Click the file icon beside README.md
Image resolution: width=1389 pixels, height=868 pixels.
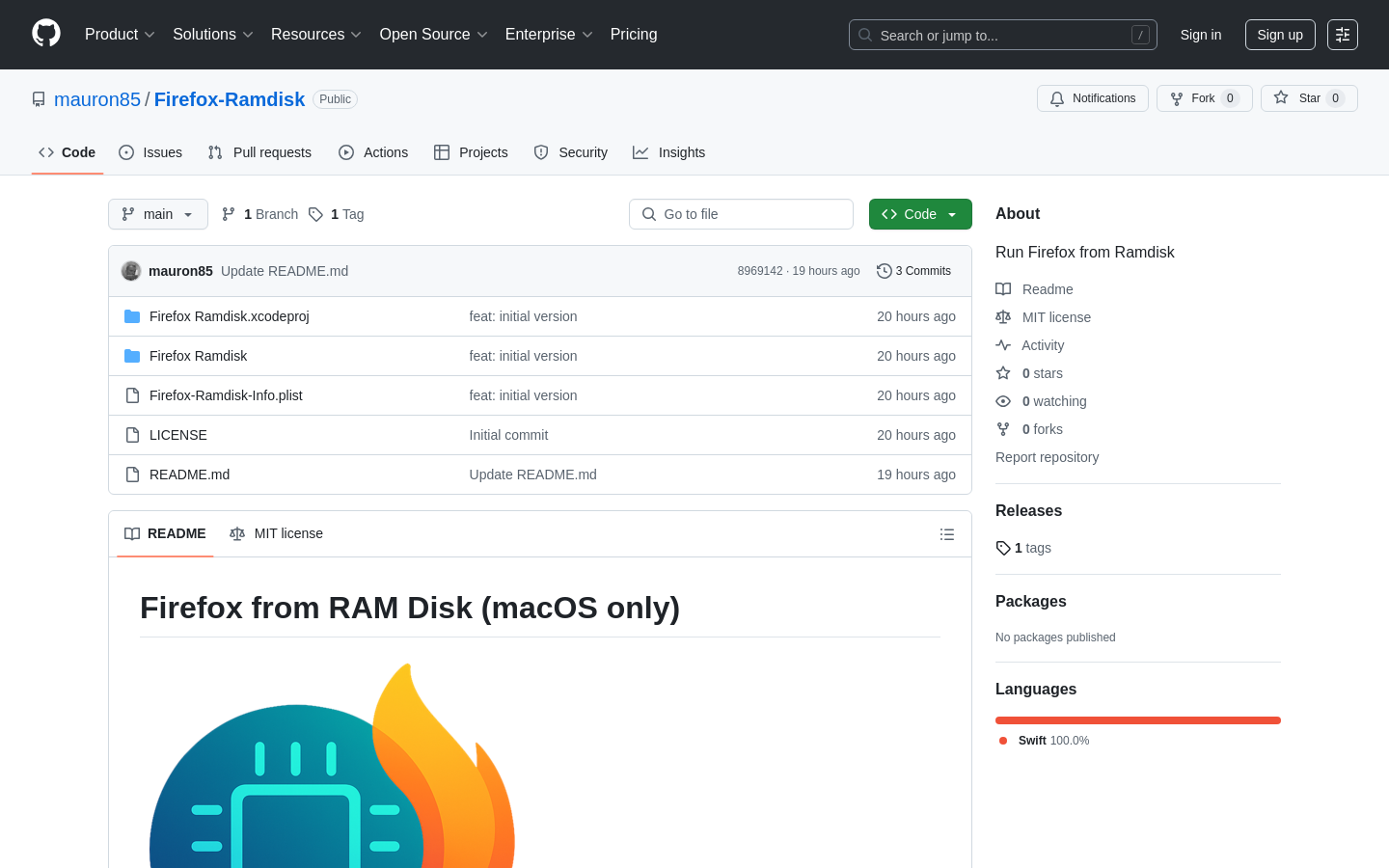(132, 475)
